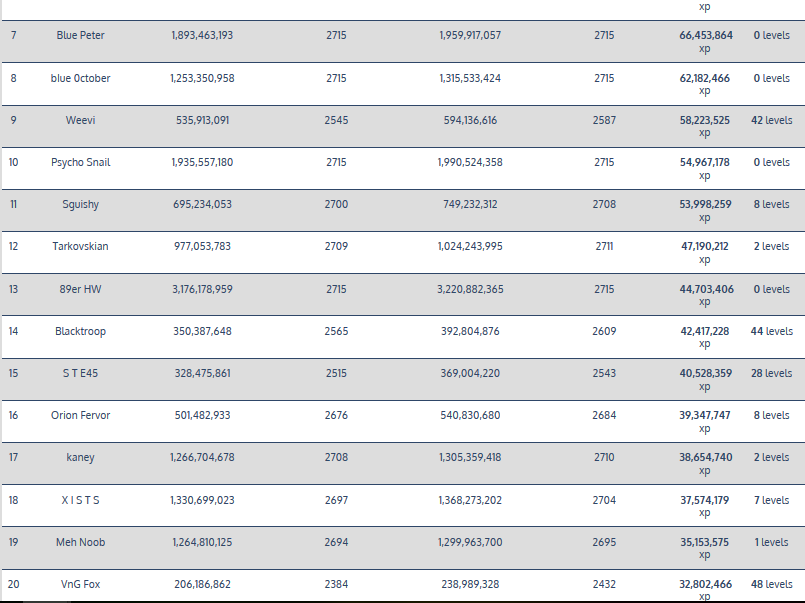The height and width of the screenshot is (603, 805).
Task: View Tarkovskian's player page
Action: [80, 246]
